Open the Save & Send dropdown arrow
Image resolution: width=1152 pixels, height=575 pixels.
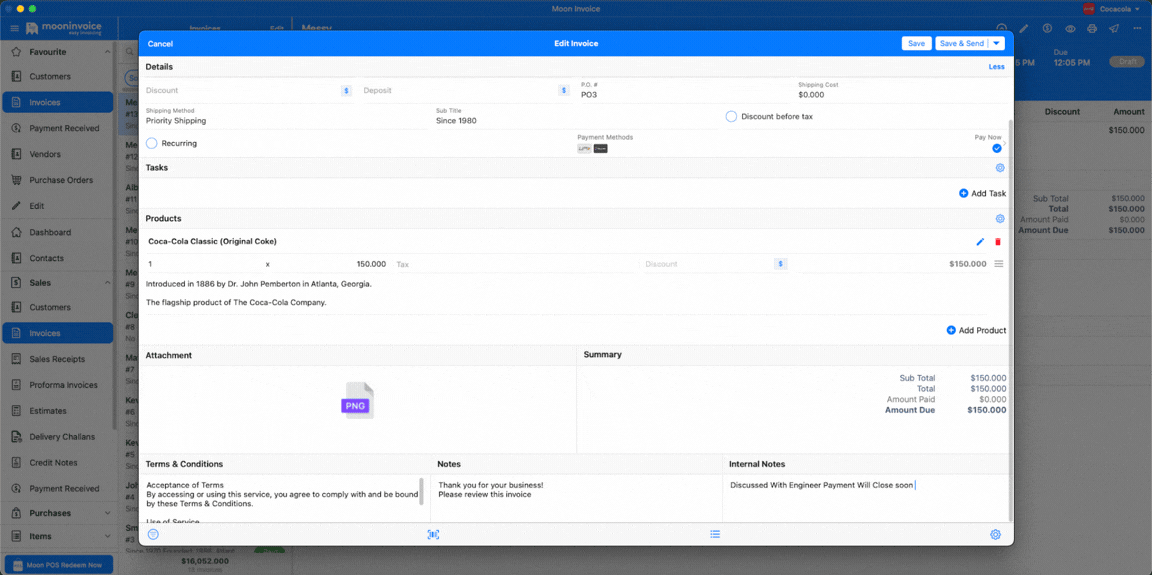996,43
